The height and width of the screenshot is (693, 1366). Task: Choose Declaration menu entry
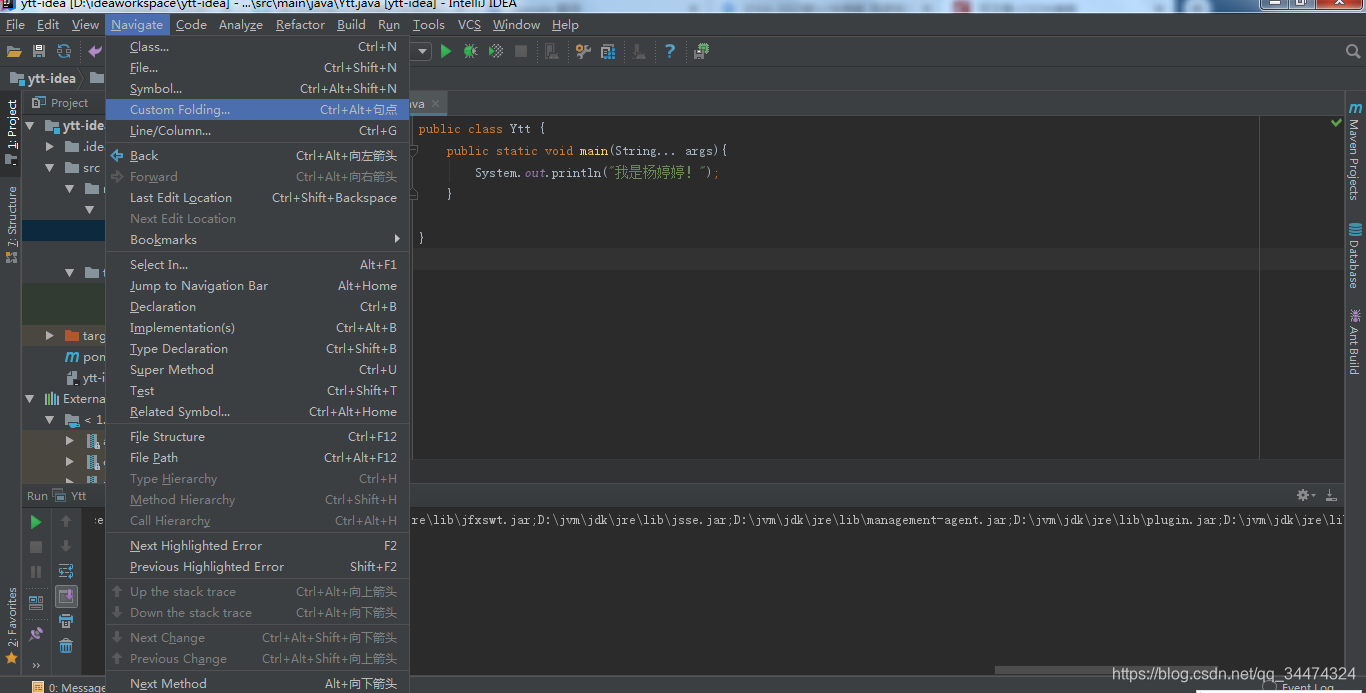pos(258,307)
